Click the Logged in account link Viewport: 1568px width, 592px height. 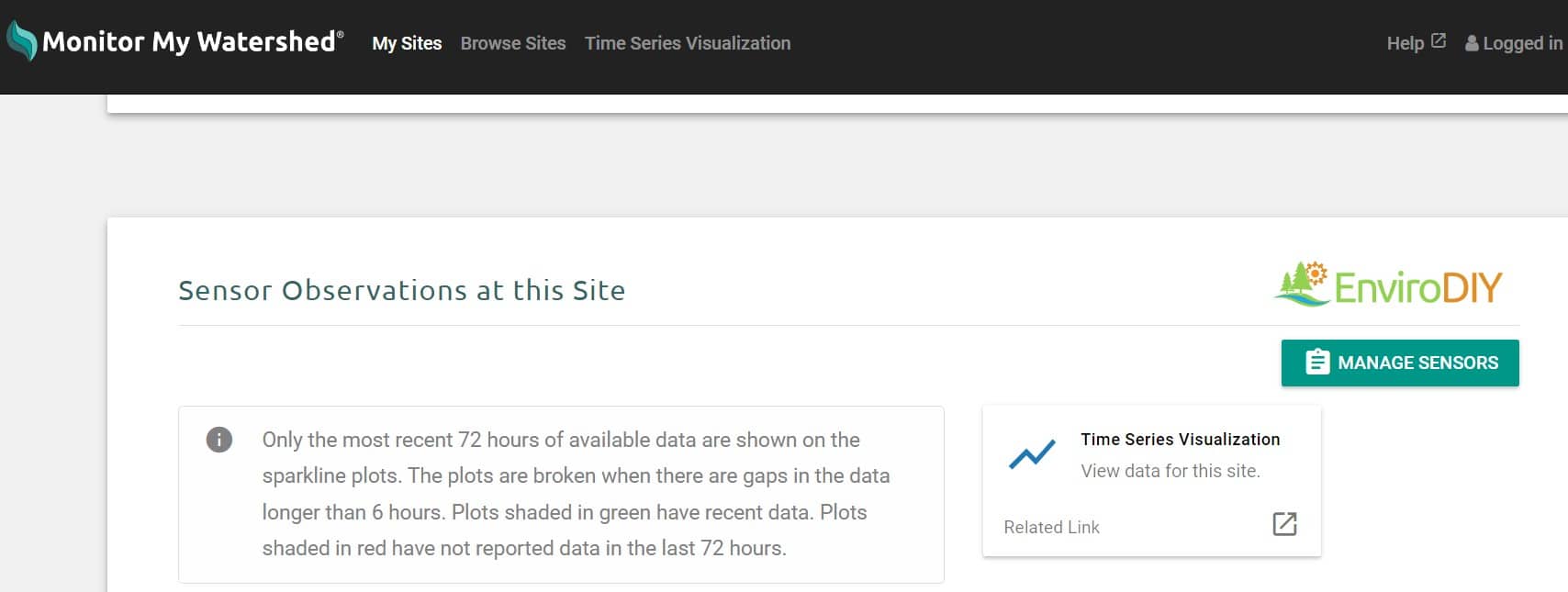pyautogui.click(x=1519, y=42)
